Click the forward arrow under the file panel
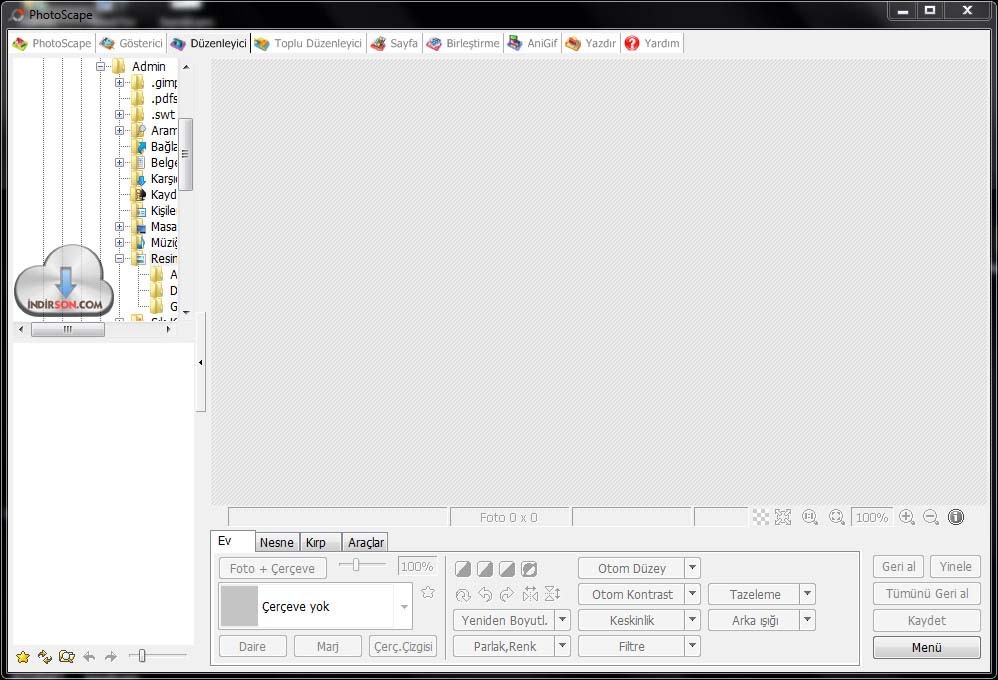 point(111,656)
